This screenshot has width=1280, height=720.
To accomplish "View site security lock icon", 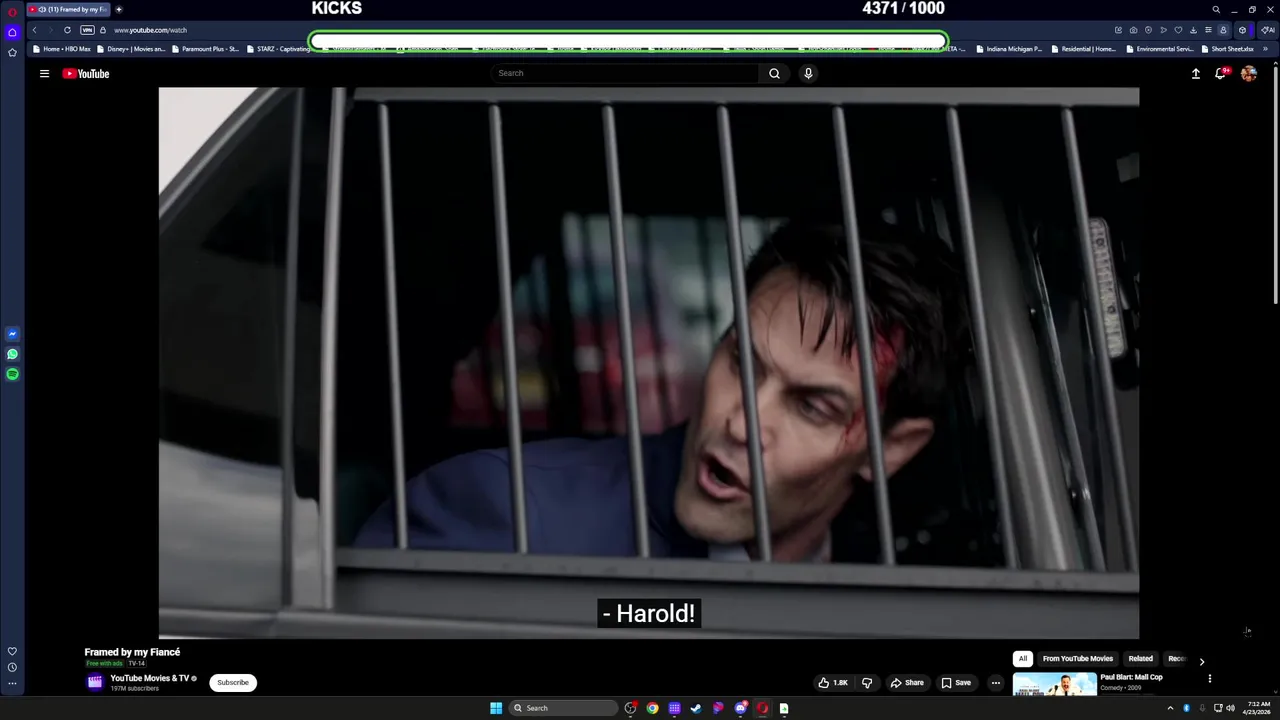I will coord(102,30).
